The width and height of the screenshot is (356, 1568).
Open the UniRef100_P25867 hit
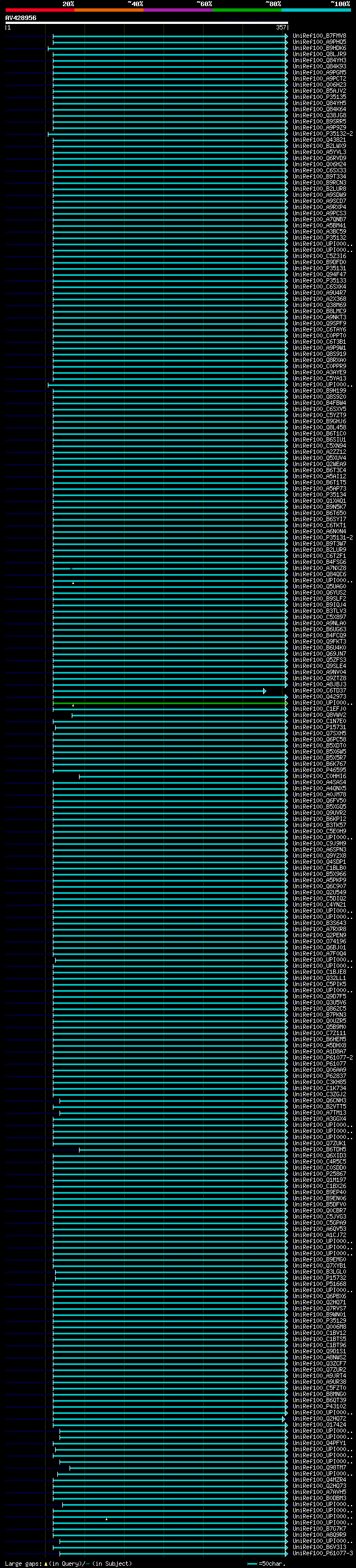tap(319, 1174)
